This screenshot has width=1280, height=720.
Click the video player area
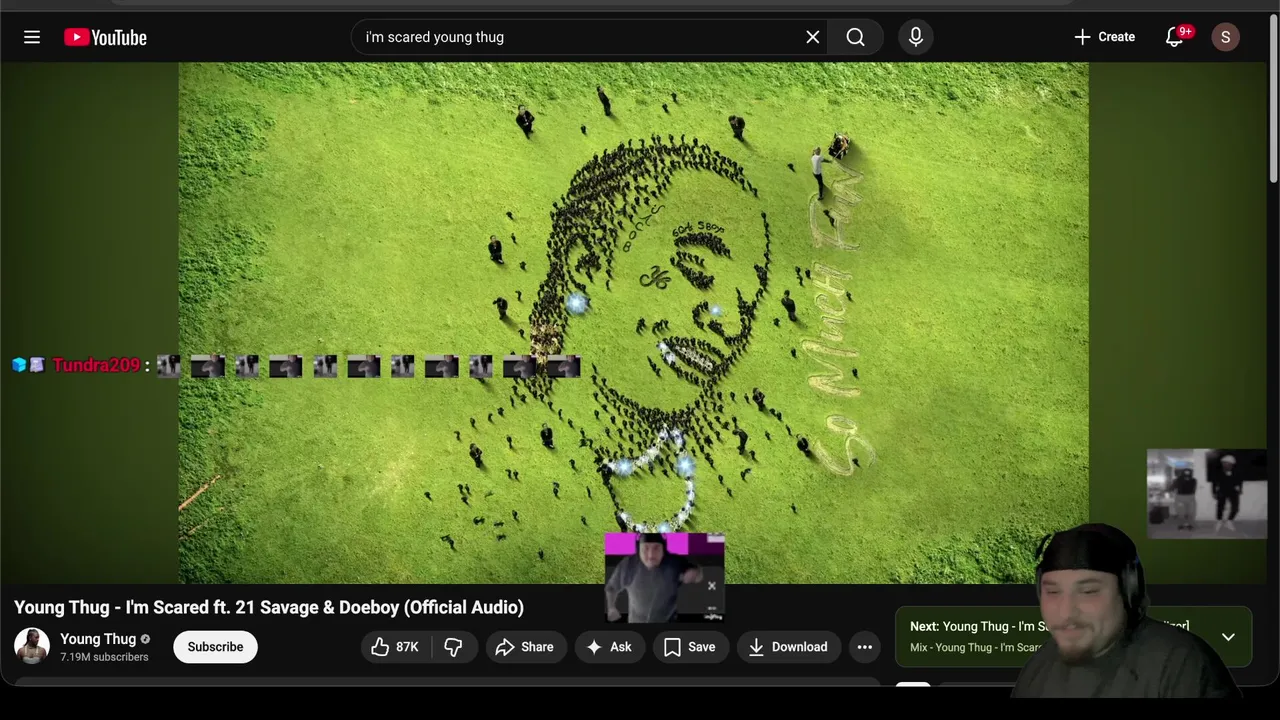633,322
